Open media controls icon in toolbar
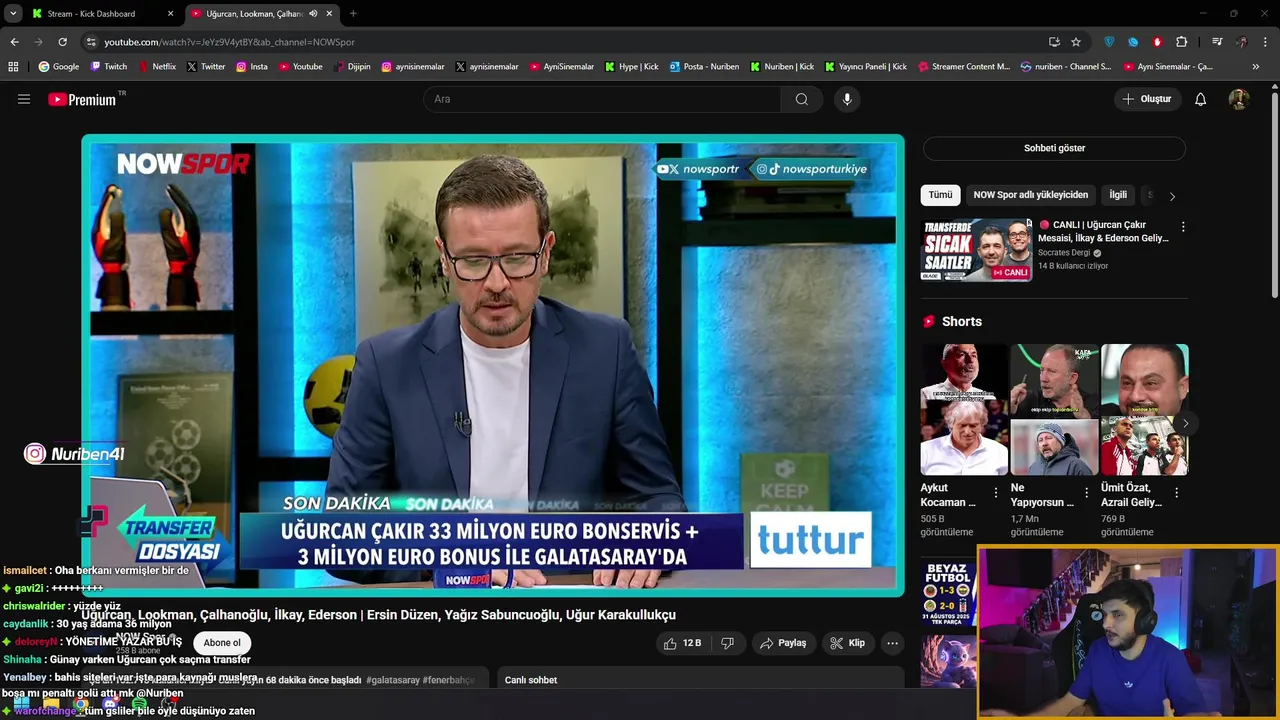The image size is (1280, 720). pos(1217,42)
